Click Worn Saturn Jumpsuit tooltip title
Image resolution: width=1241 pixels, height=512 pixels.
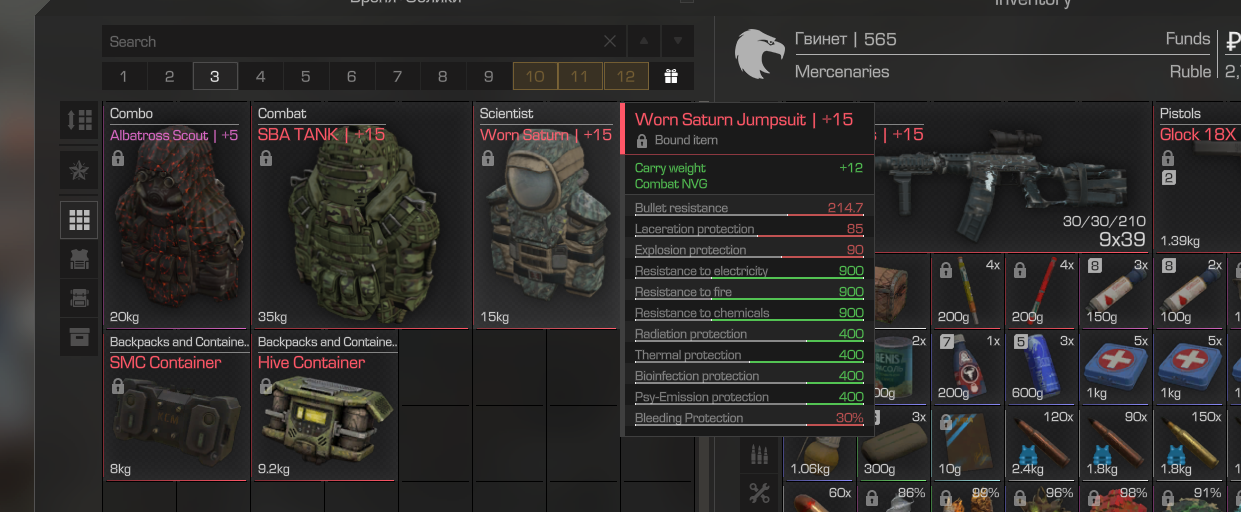[744, 120]
